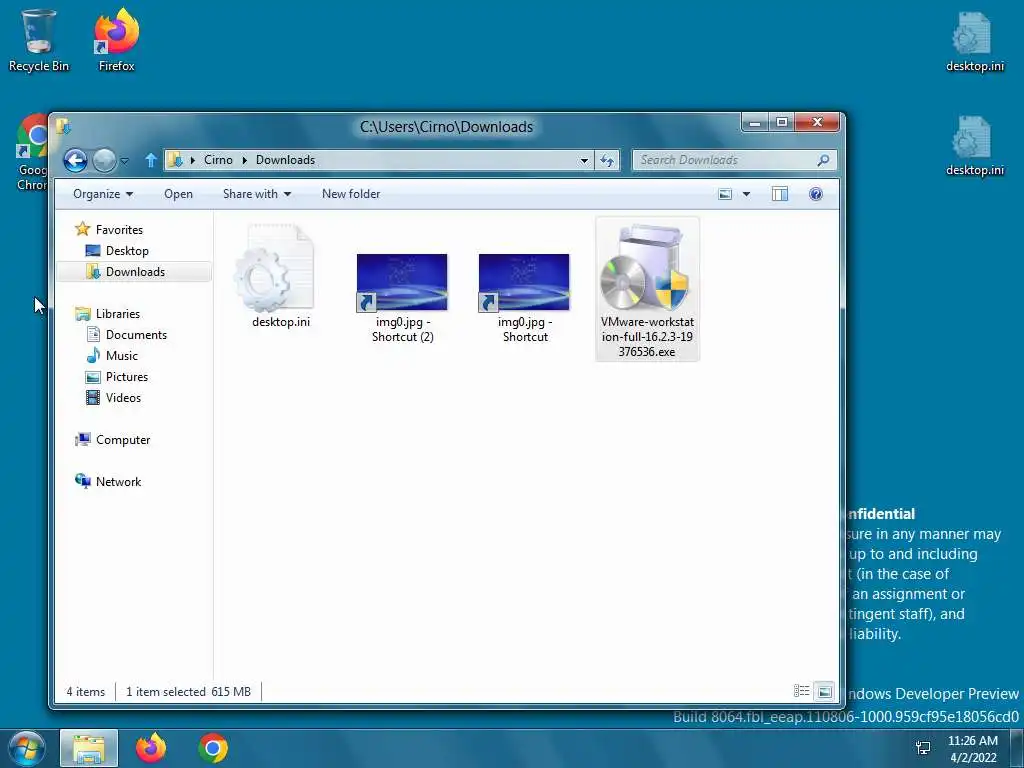This screenshot has height=768, width=1024.
Task: Go up one folder level arrow
Action: 151,160
